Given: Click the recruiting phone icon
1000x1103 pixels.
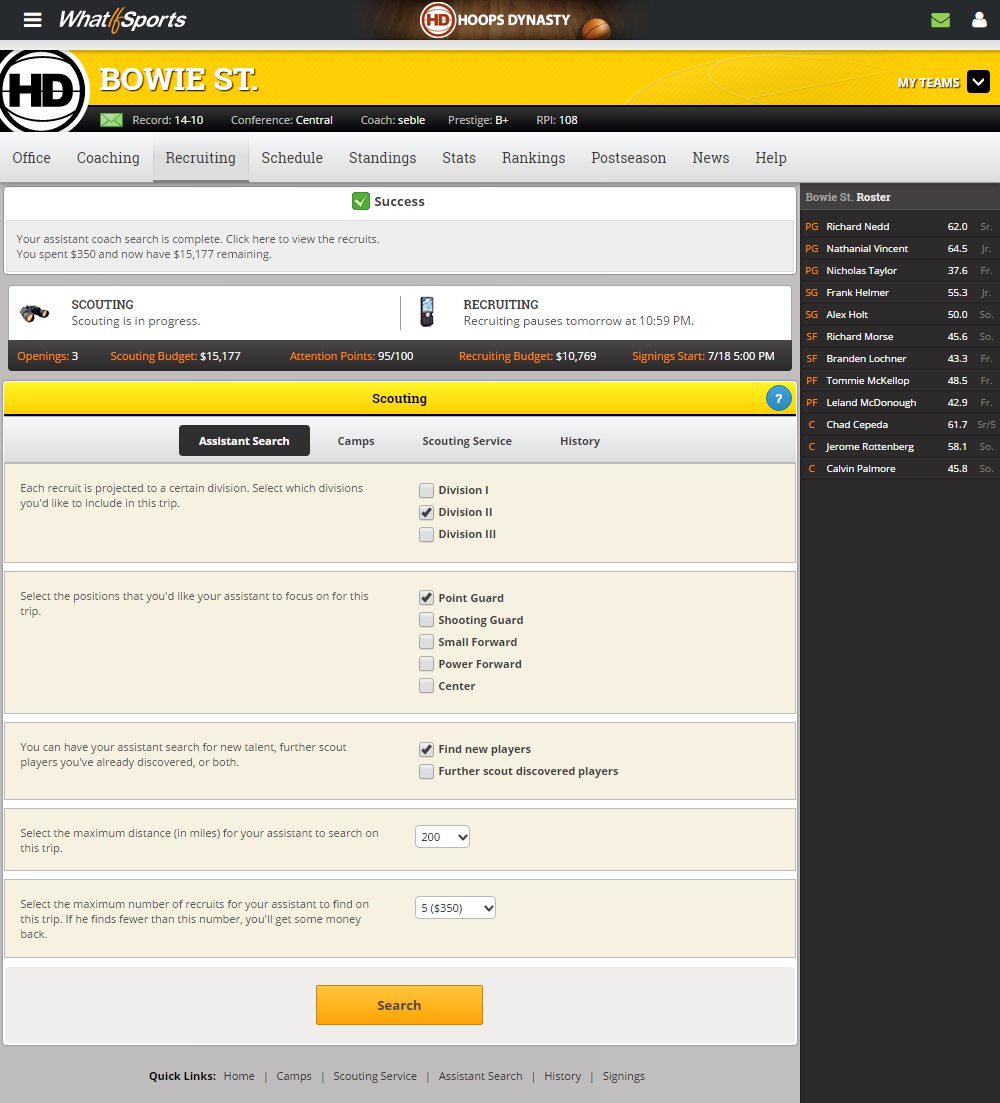Looking at the screenshot, I should pyautogui.click(x=427, y=312).
